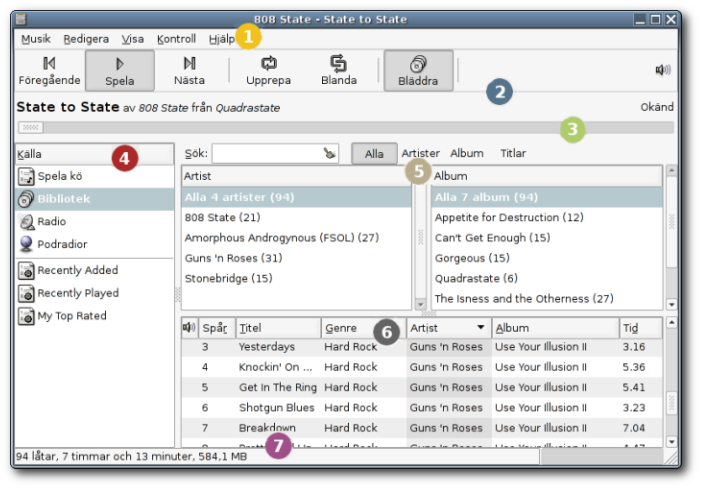Clear the search field with the broom icon
Screen dimensions: 701x488
point(330,154)
